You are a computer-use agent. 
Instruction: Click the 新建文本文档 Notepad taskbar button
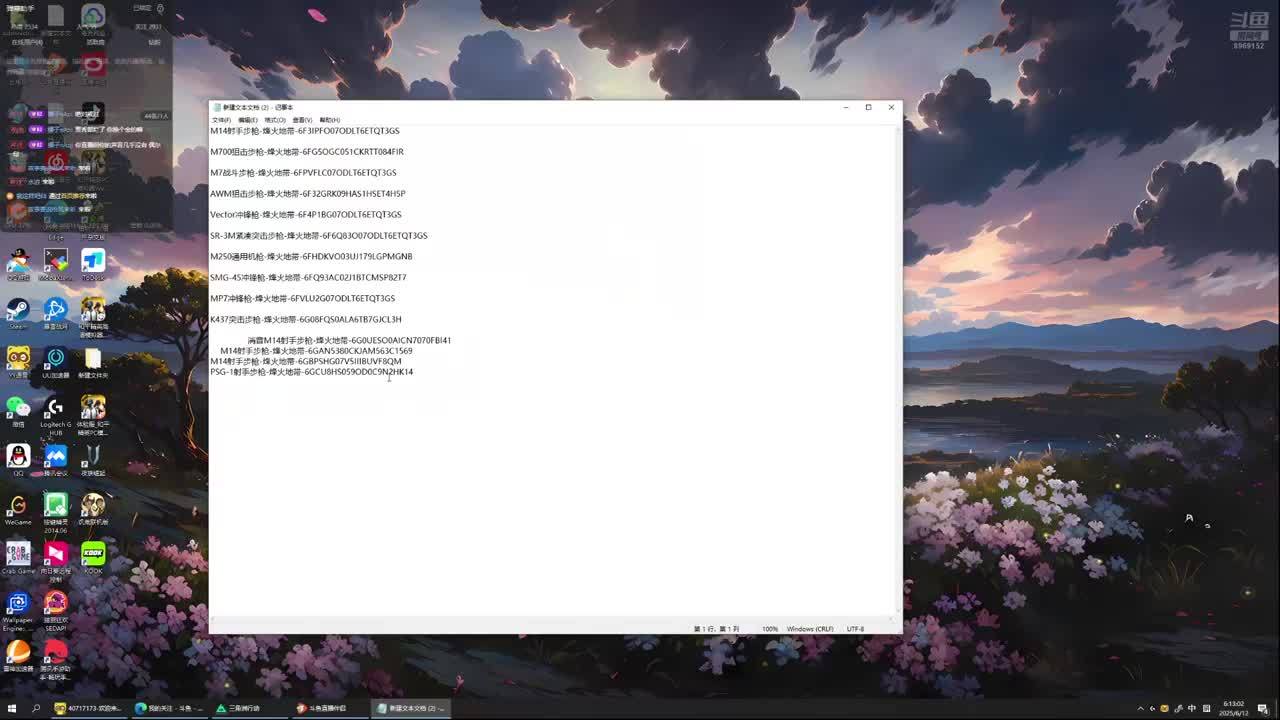coord(410,708)
